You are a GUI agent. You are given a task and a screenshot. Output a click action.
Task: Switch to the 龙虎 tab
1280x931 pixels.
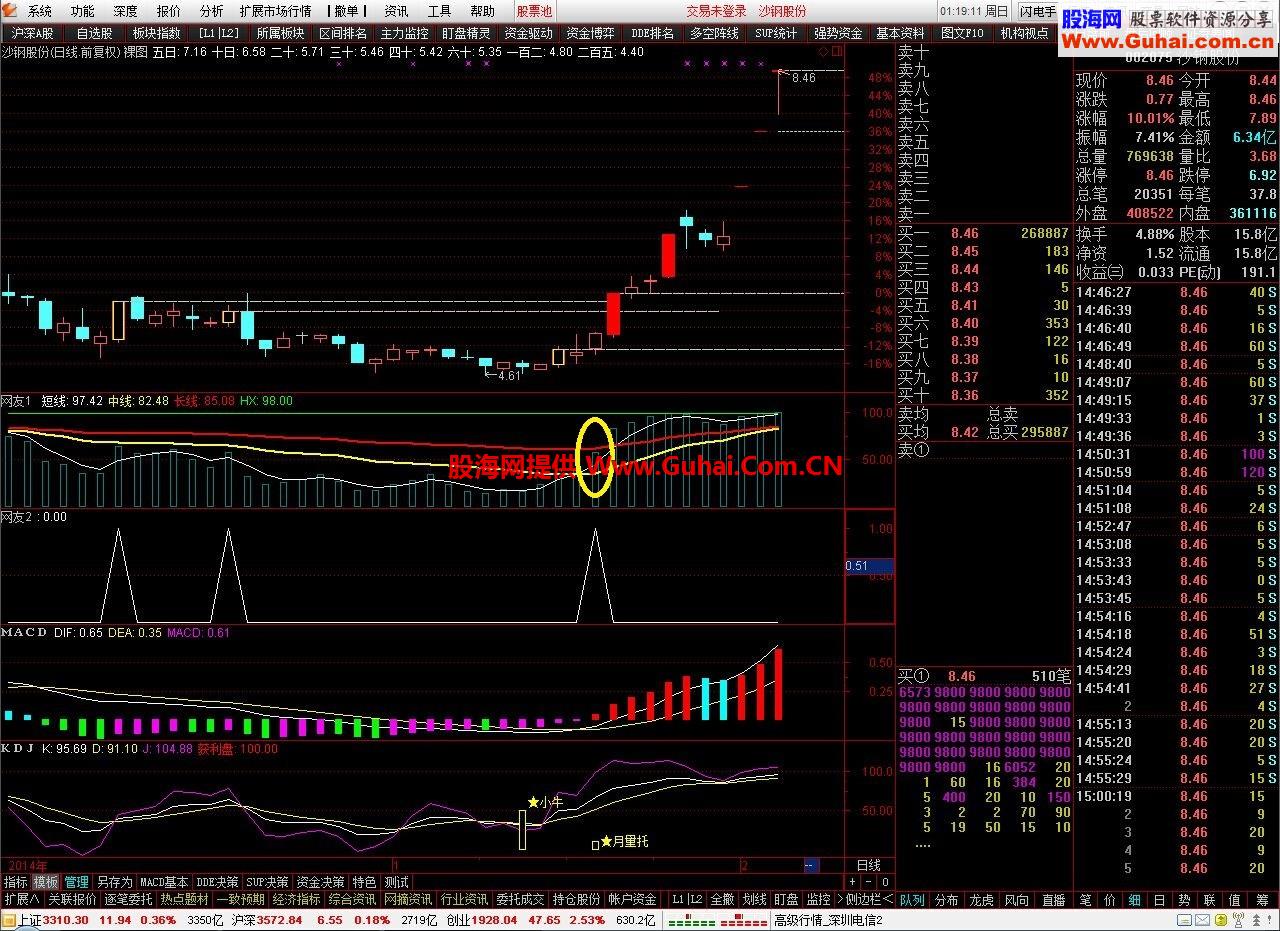coord(981,900)
